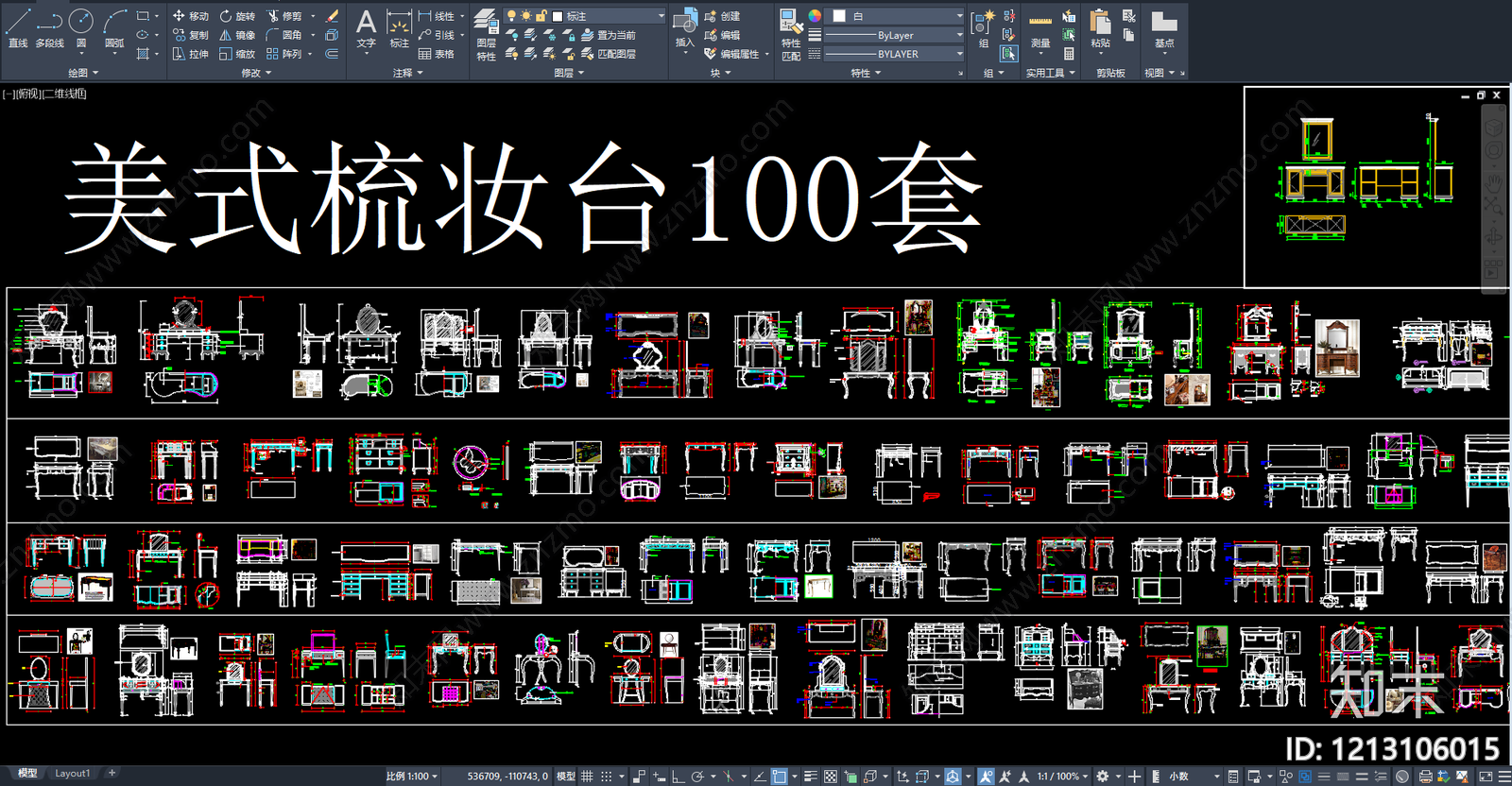Open the BYLAYER linetype dropdown
The image size is (1512, 786).
[x=894, y=54]
